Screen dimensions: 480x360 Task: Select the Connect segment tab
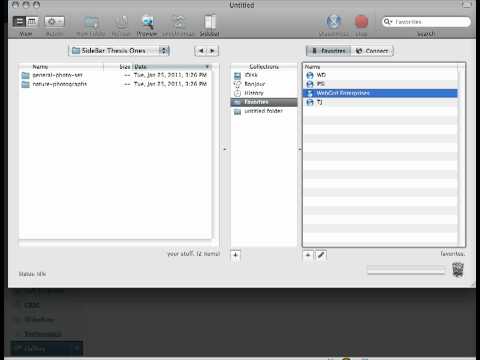click(372, 51)
